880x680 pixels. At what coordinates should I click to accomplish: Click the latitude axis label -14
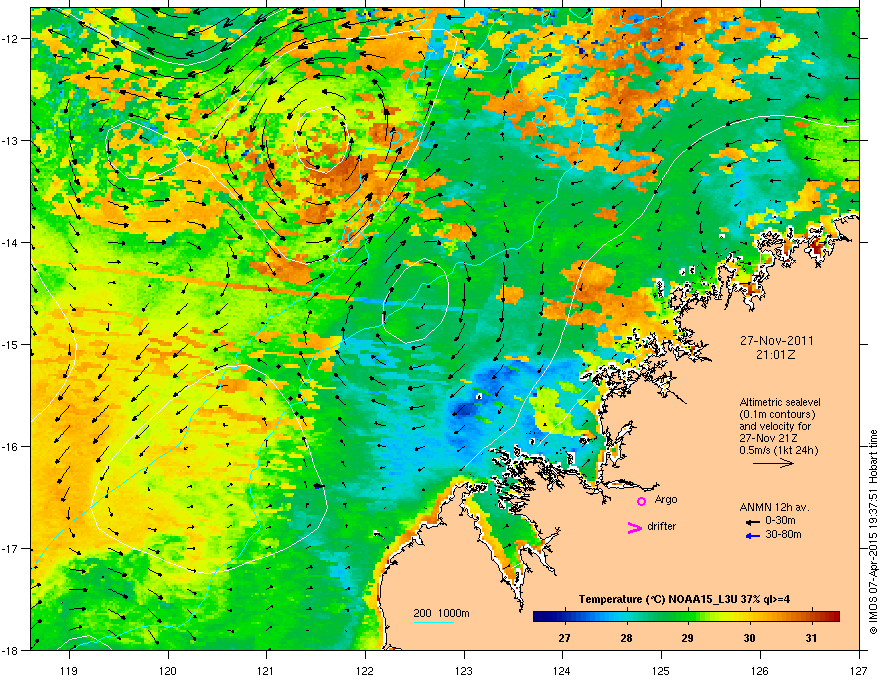pos(12,242)
